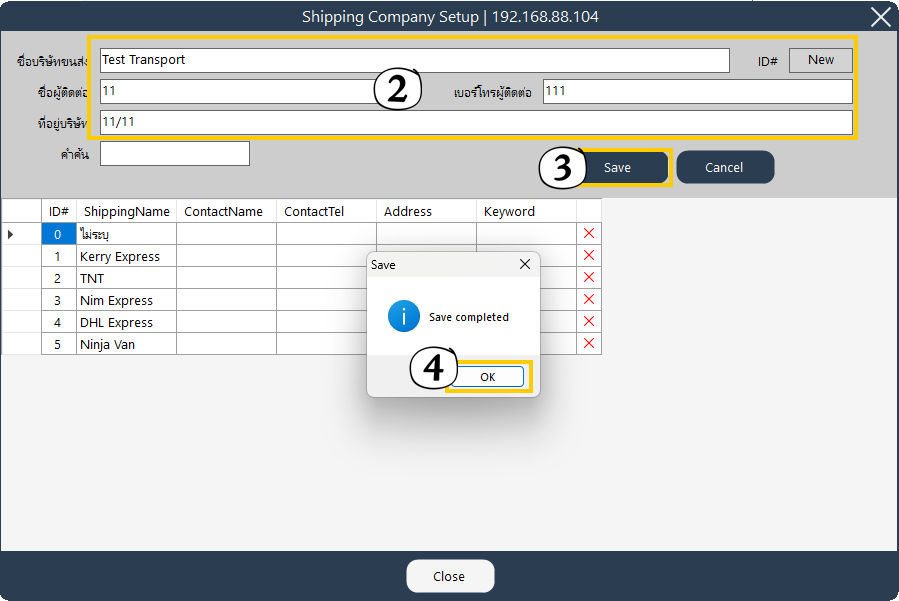
Task: Click the Cancel button
Action: 724,168
